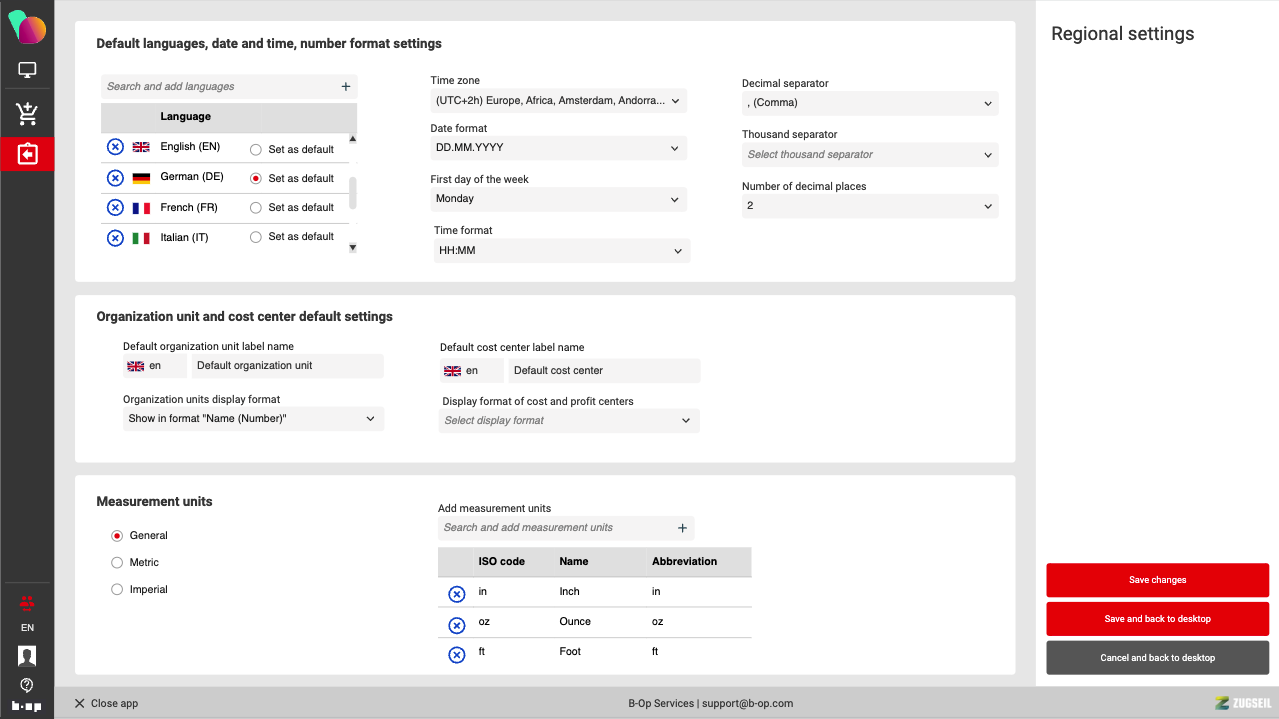The image size is (1279, 719).
Task: Click Close app in bottom bar
Action: [x=106, y=703]
